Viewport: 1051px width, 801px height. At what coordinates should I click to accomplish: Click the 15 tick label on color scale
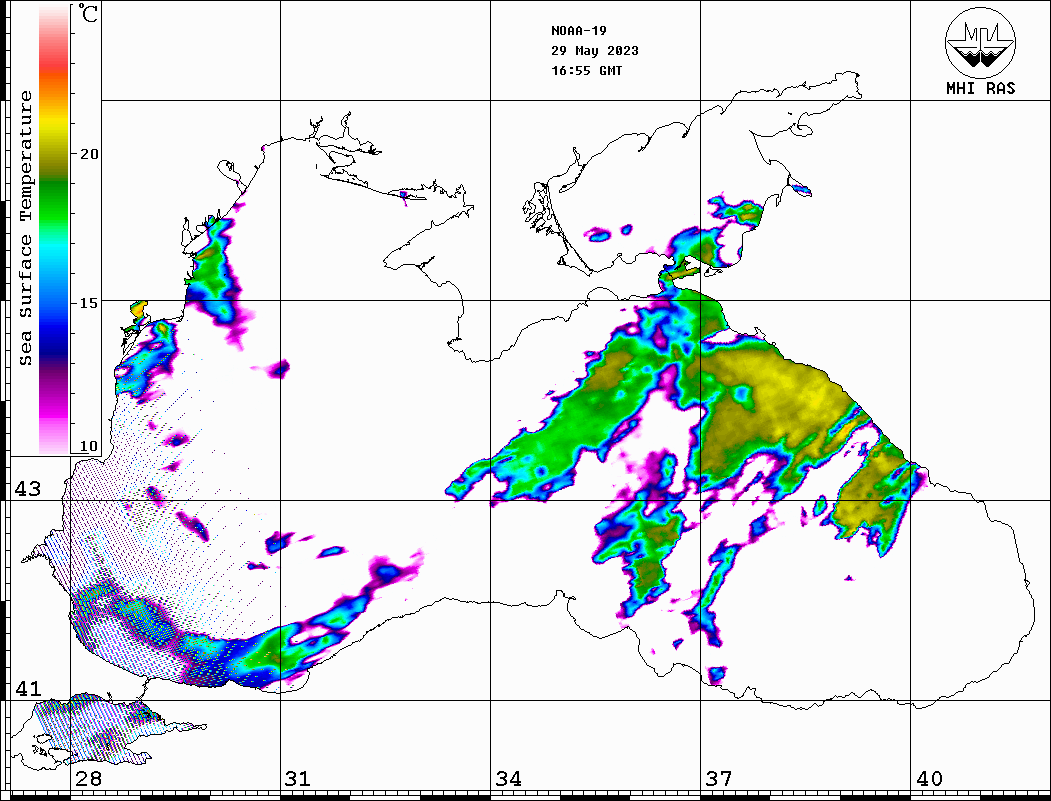click(x=89, y=302)
